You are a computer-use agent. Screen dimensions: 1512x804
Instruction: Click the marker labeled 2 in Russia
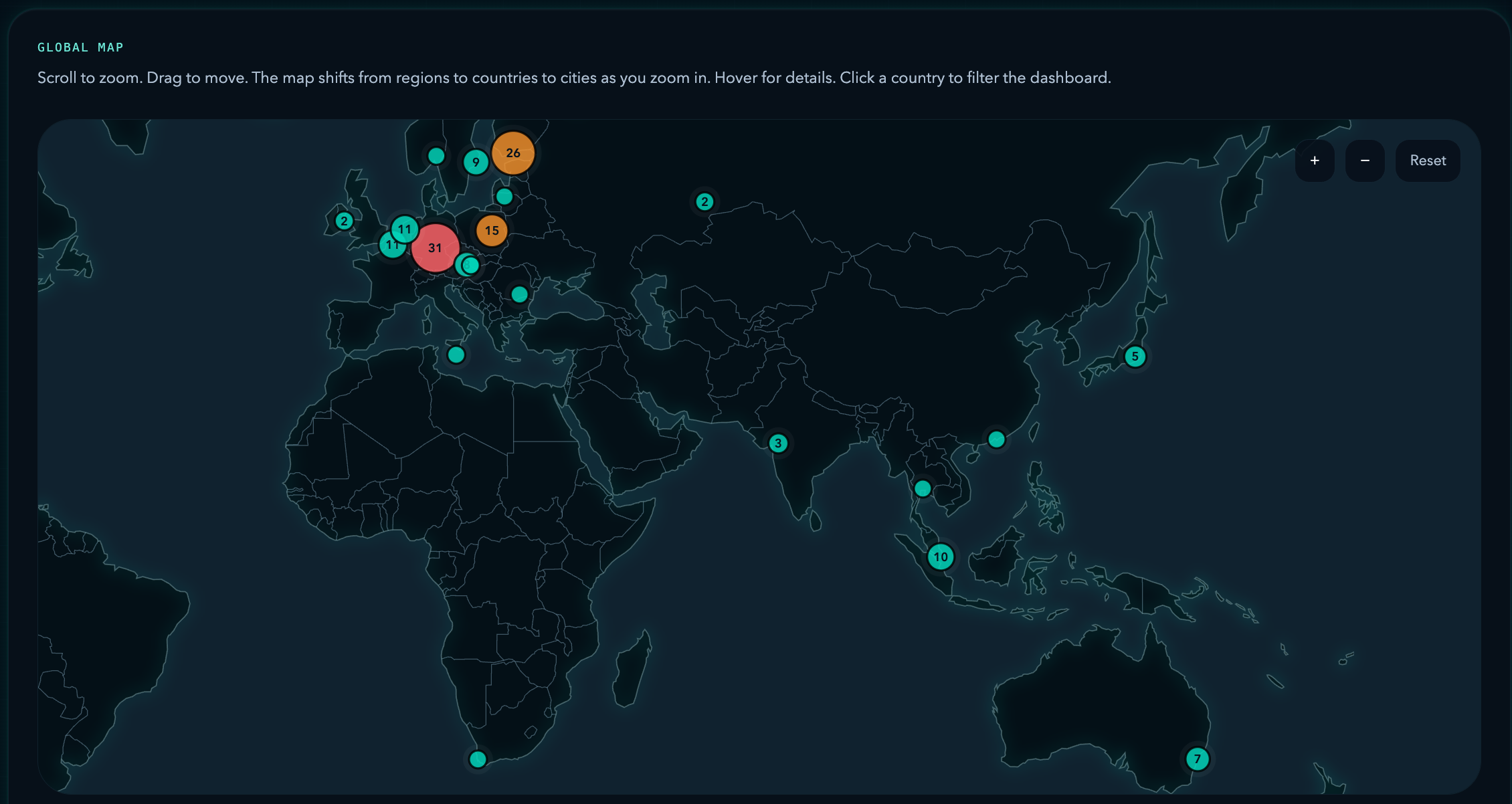704,201
